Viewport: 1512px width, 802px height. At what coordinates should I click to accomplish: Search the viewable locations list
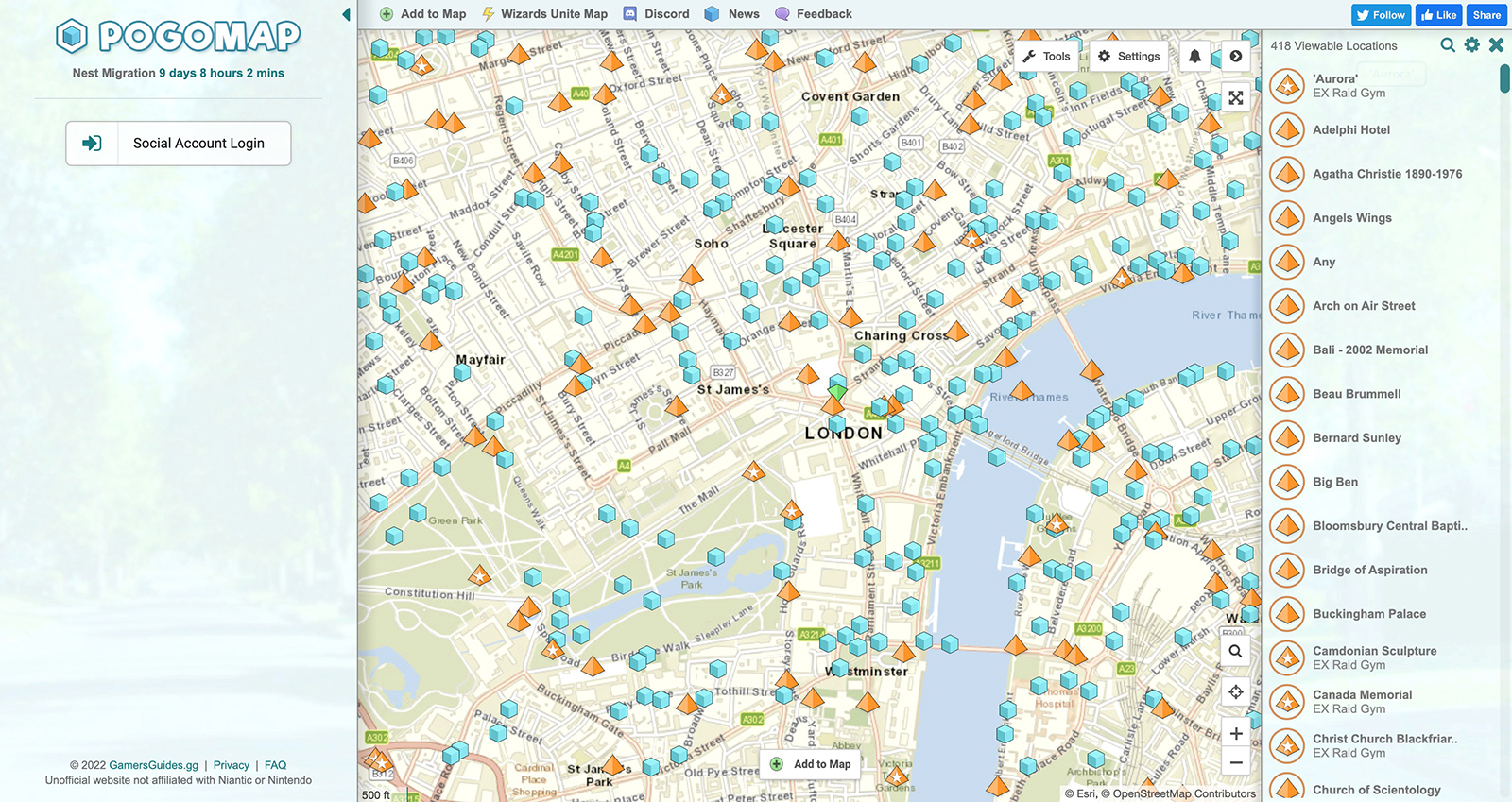(x=1448, y=44)
